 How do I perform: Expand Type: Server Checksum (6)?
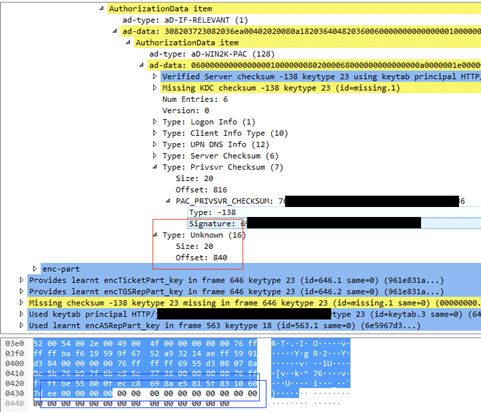155,156
